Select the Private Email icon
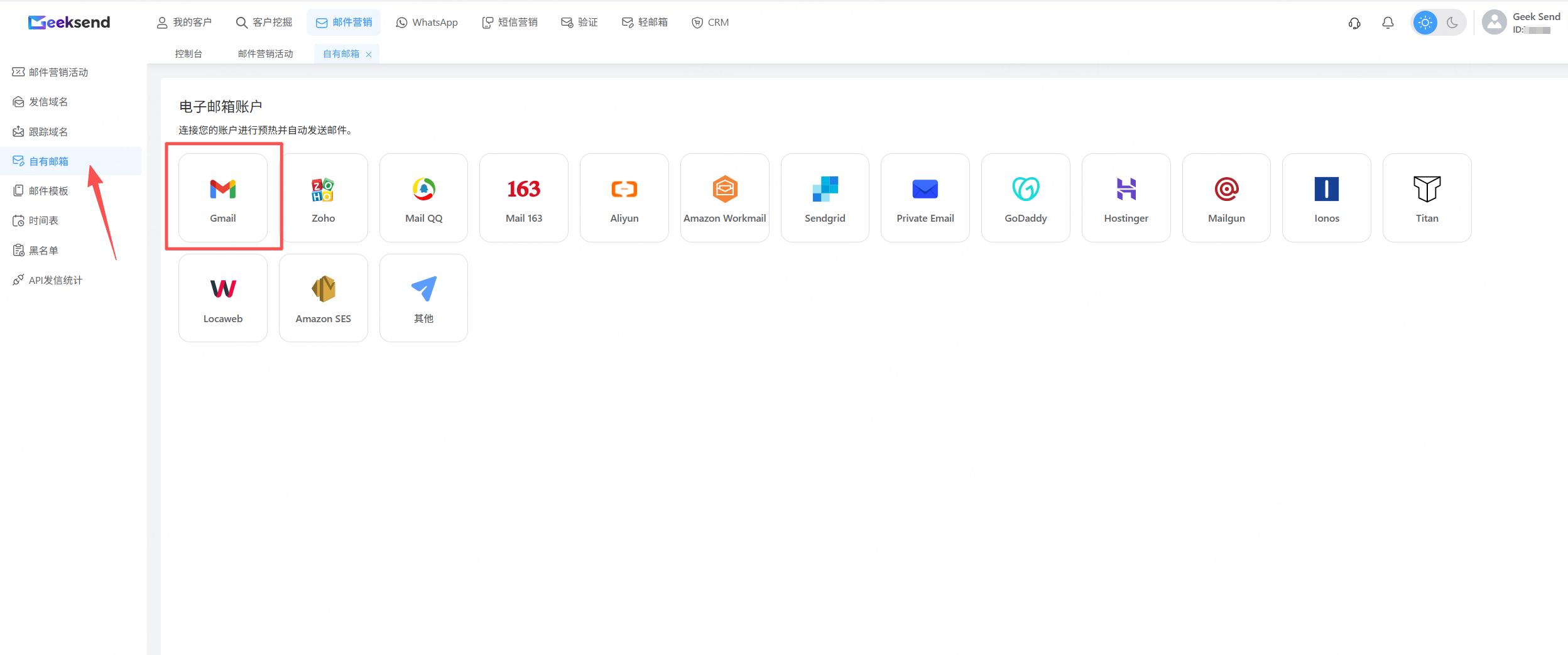Viewport: 1568px width, 655px height. [925, 189]
